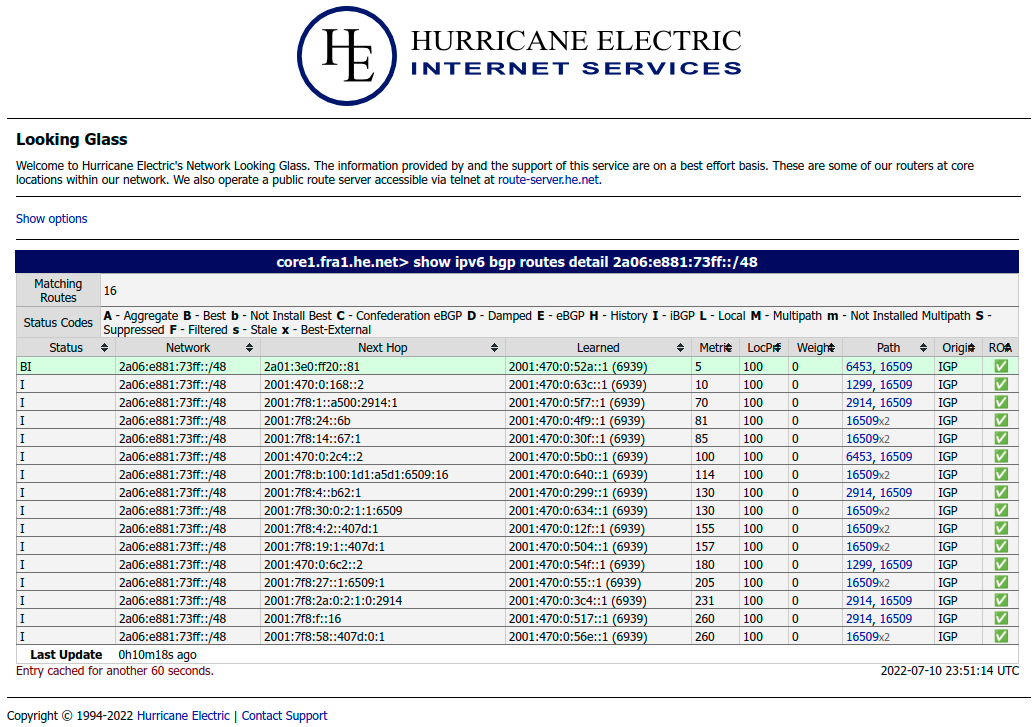Sort by ROA using its sort arrows
Image resolution: width=1036 pixels, height=727 pixels.
[x=1008, y=348]
